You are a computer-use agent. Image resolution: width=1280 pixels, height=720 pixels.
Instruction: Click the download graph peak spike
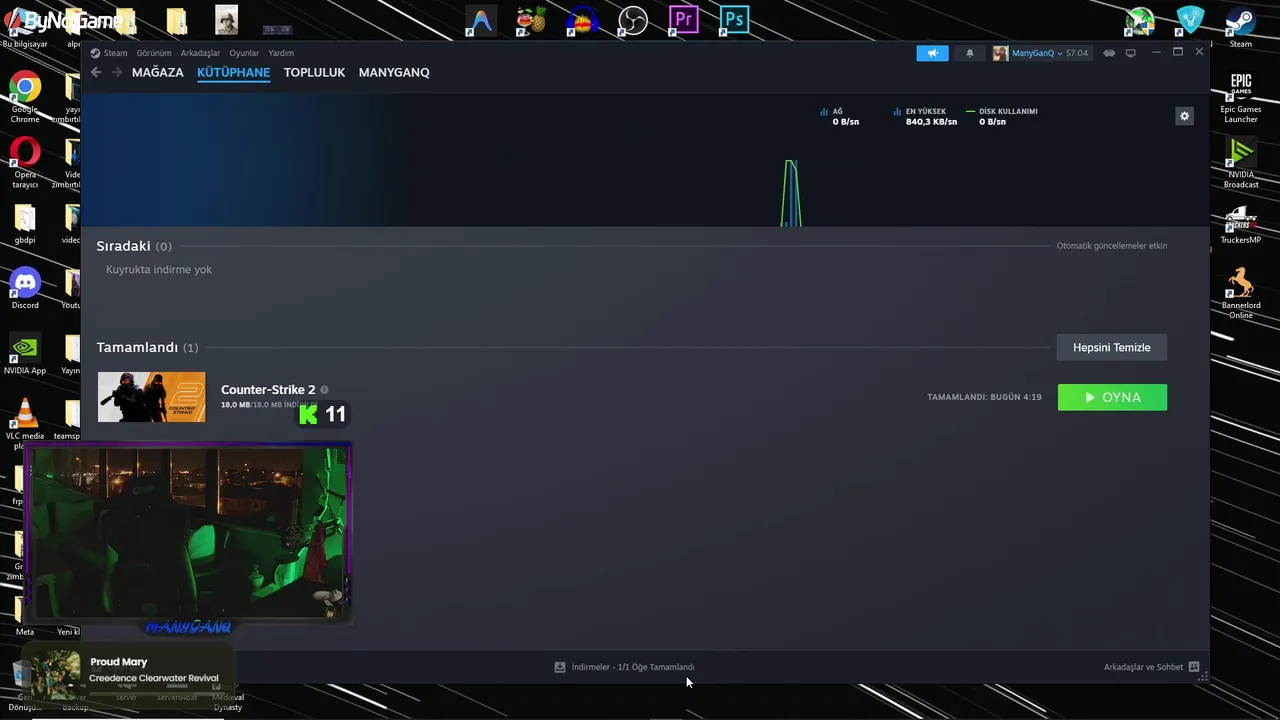791,193
